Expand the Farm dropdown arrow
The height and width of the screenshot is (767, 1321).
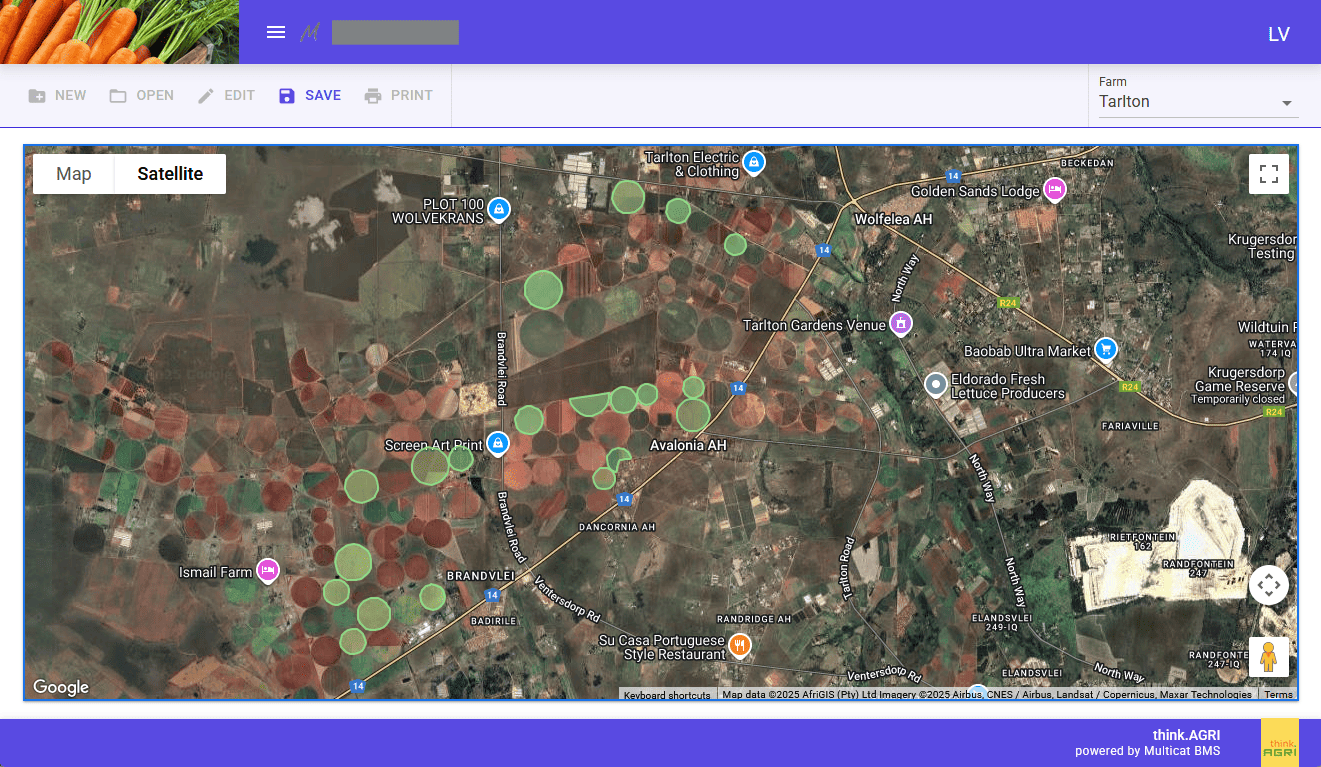coord(1287,103)
